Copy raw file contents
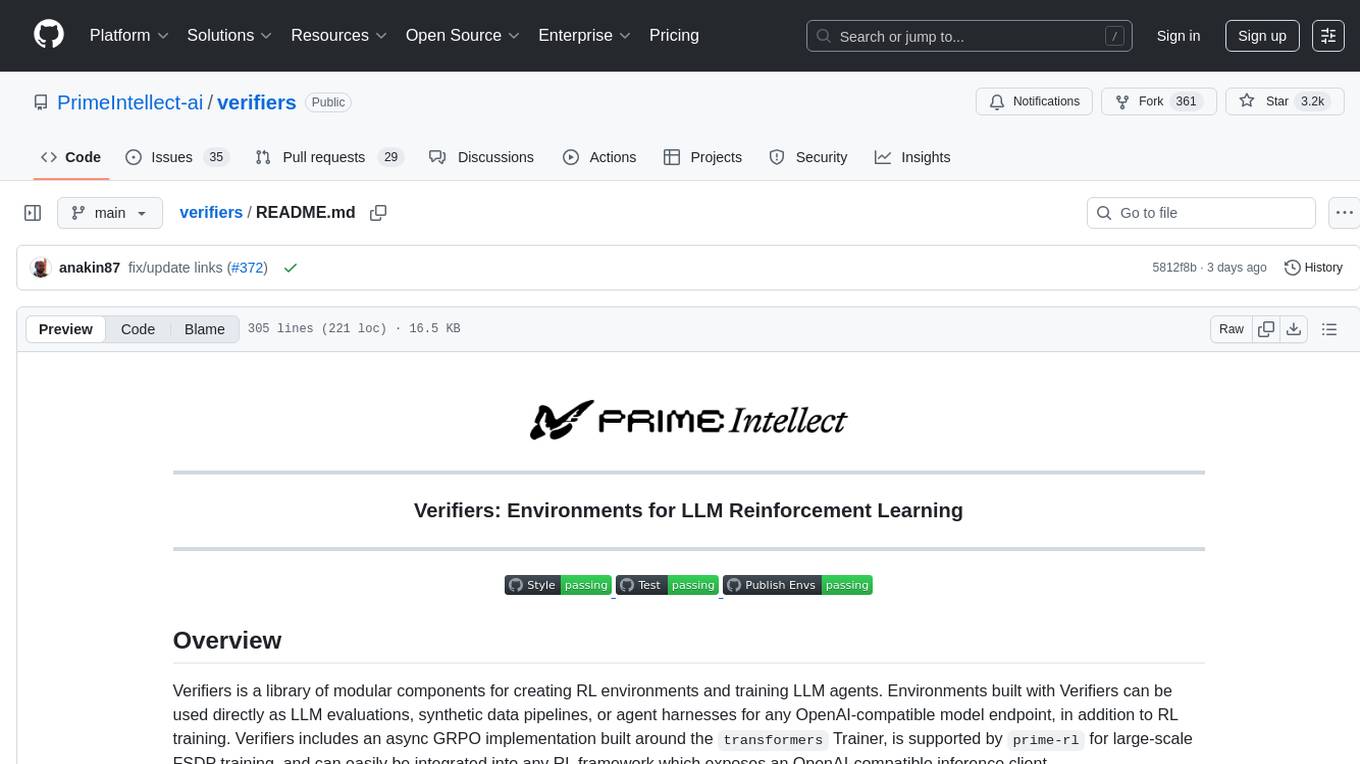The height and width of the screenshot is (764, 1360). pos(1266,329)
